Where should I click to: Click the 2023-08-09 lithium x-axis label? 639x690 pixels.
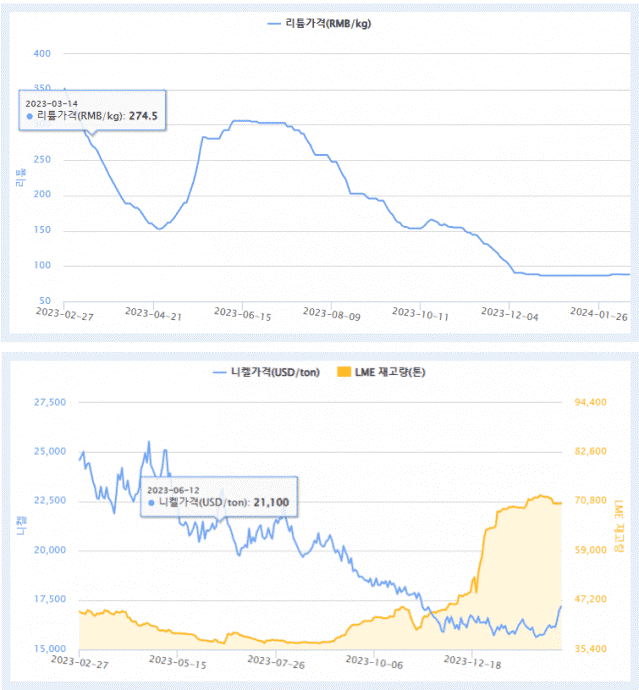click(331, 314)
